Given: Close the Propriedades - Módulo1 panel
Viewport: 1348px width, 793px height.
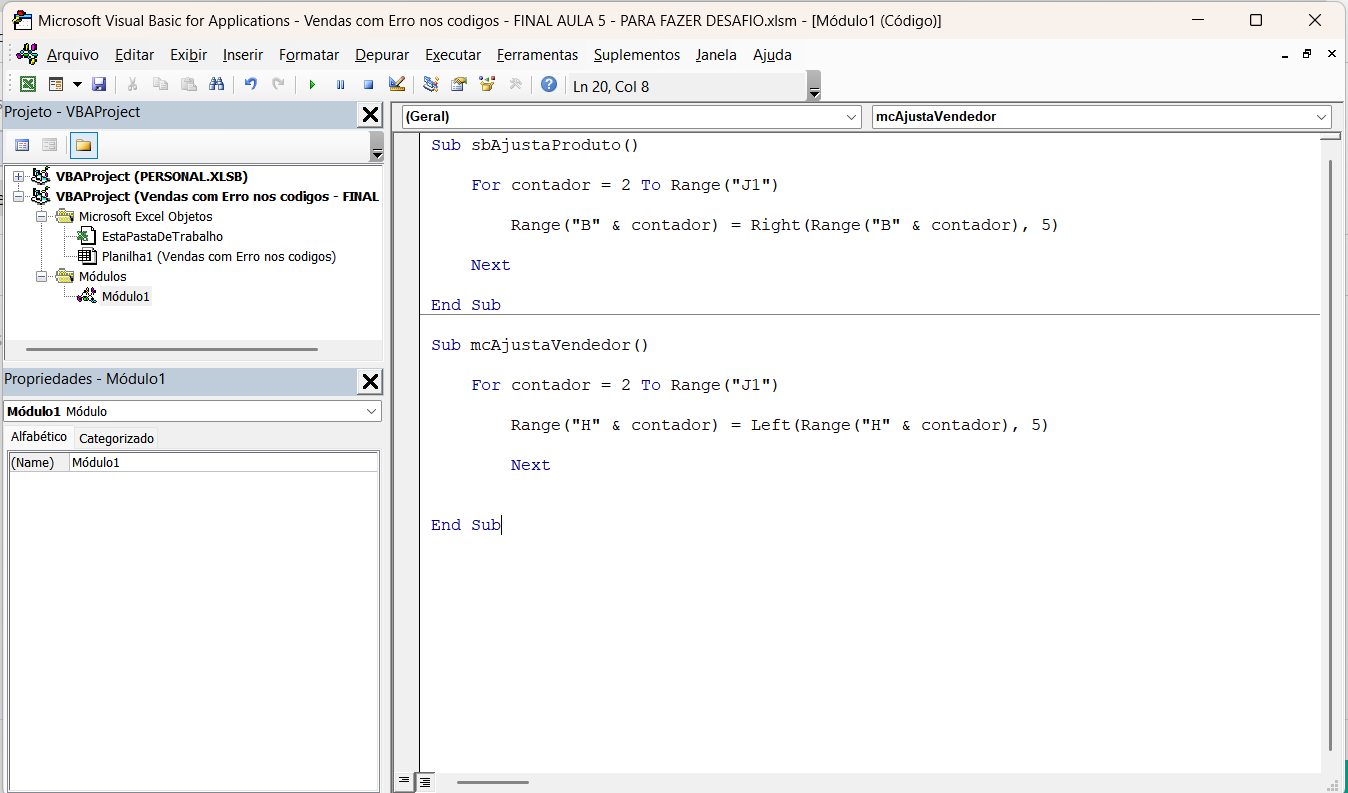Looking at the screenshot, I should (x=370, y=381).
